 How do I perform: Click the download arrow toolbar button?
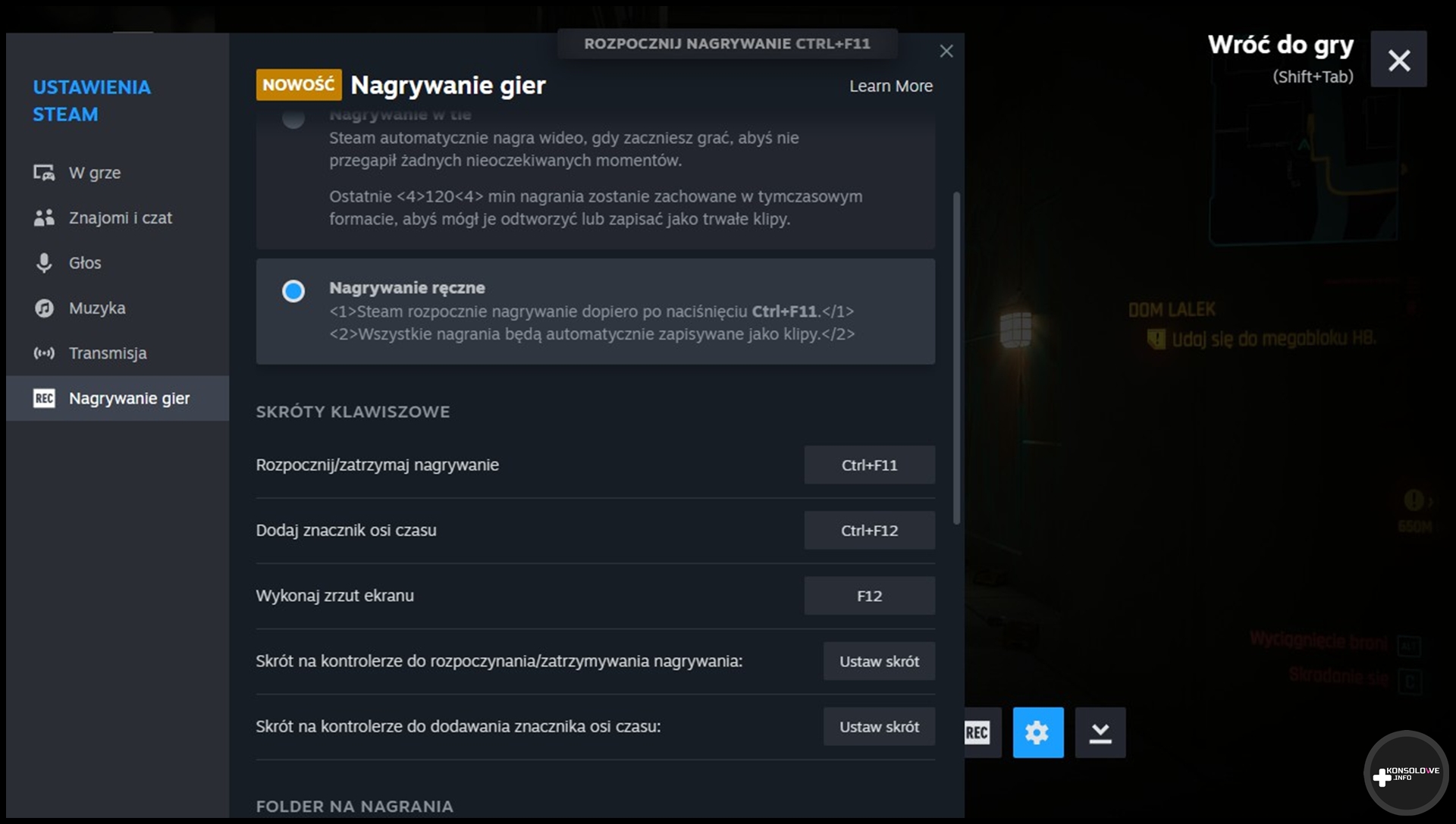coord(1100,732)
